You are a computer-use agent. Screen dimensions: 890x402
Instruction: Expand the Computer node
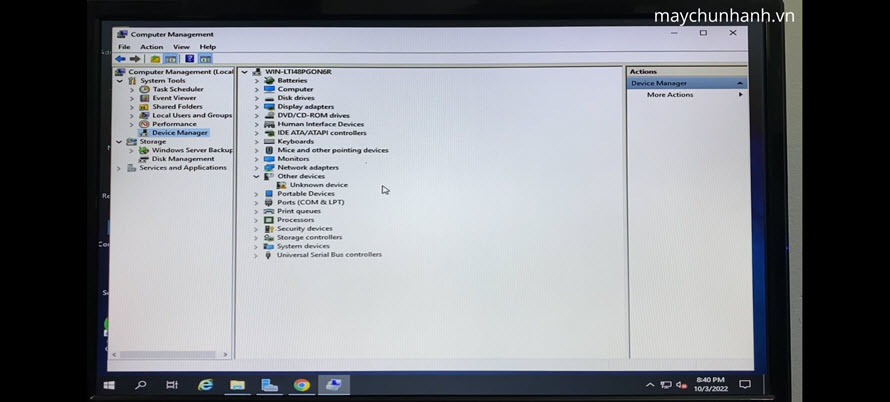(256, 90)
